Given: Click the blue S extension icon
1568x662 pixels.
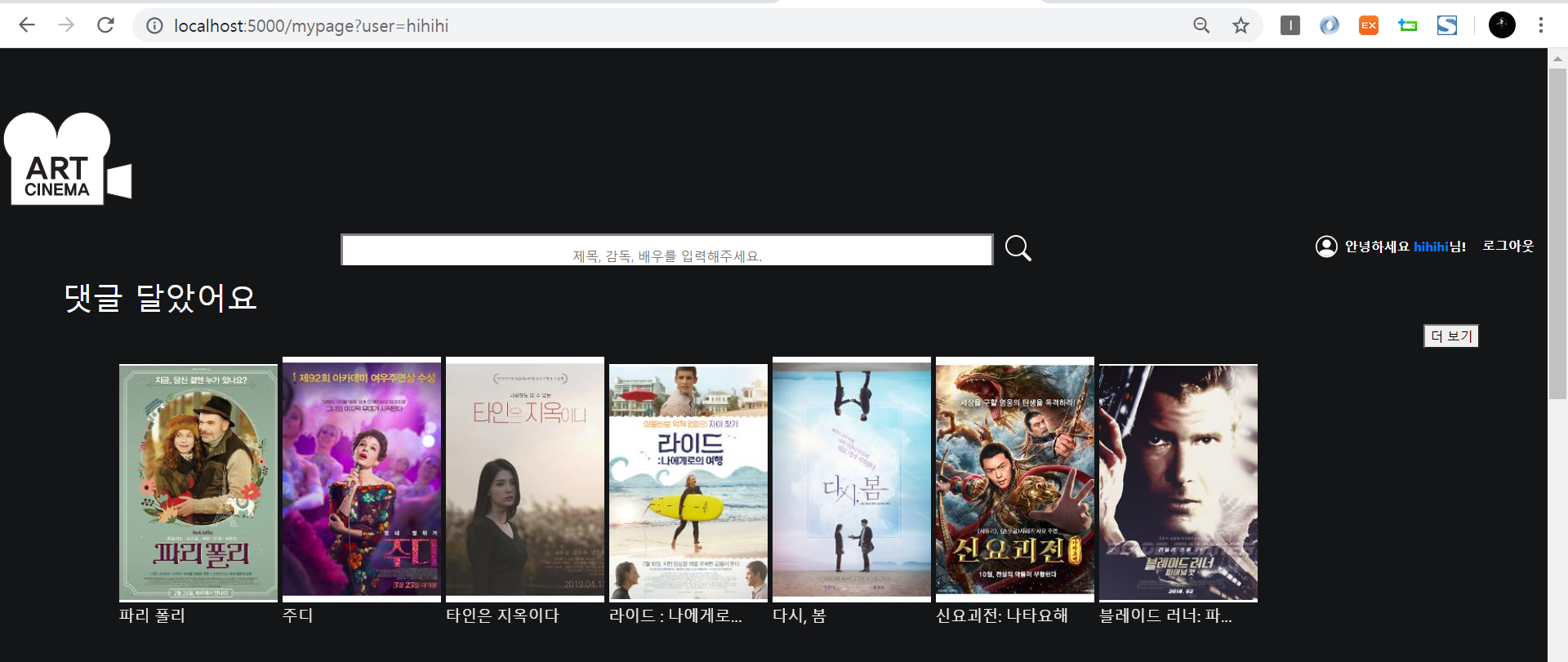Looking at the screenshot, I should pyautogui.click(x=1447, y=25).
